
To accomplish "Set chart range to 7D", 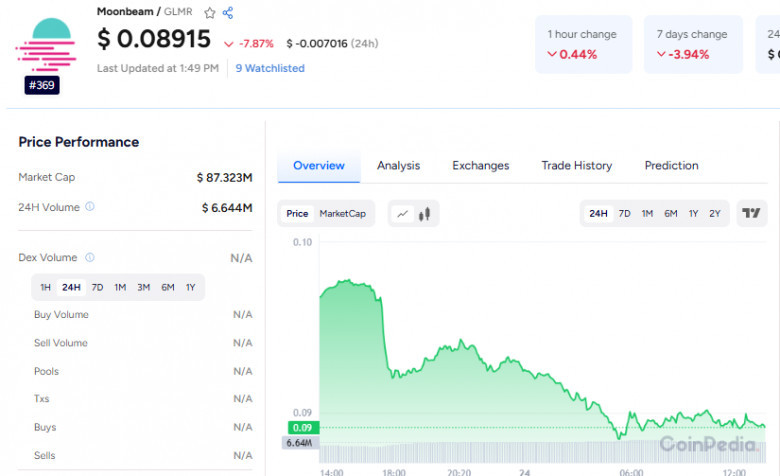I will pos(624,213).
